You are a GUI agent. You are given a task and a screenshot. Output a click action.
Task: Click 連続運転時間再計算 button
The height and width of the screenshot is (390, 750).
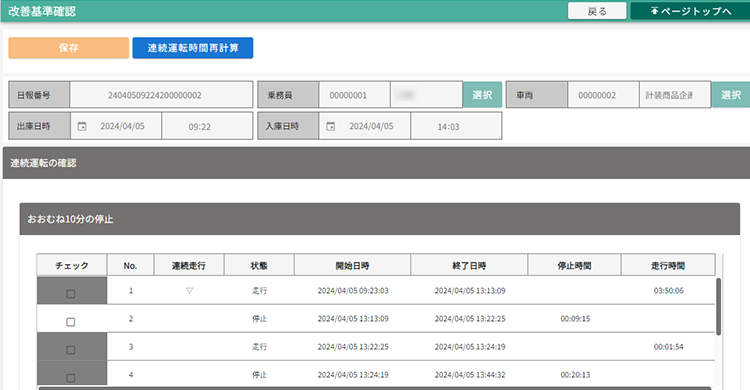coord(193,48)
